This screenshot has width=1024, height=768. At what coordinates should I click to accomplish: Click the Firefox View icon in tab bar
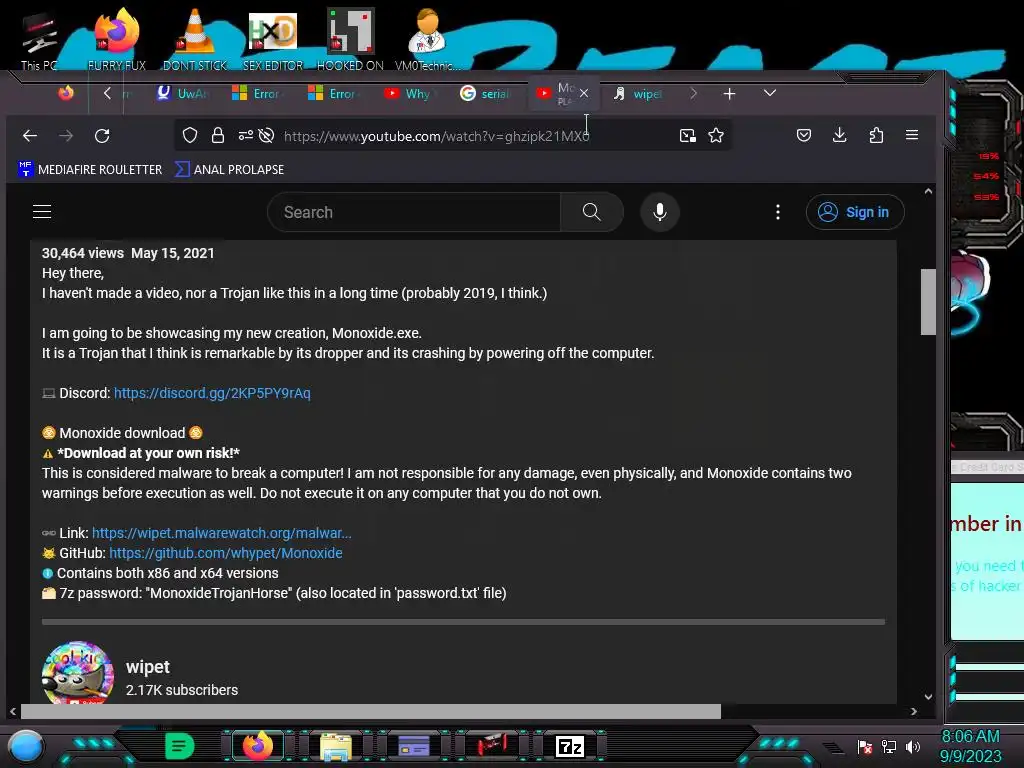point(66,93)
